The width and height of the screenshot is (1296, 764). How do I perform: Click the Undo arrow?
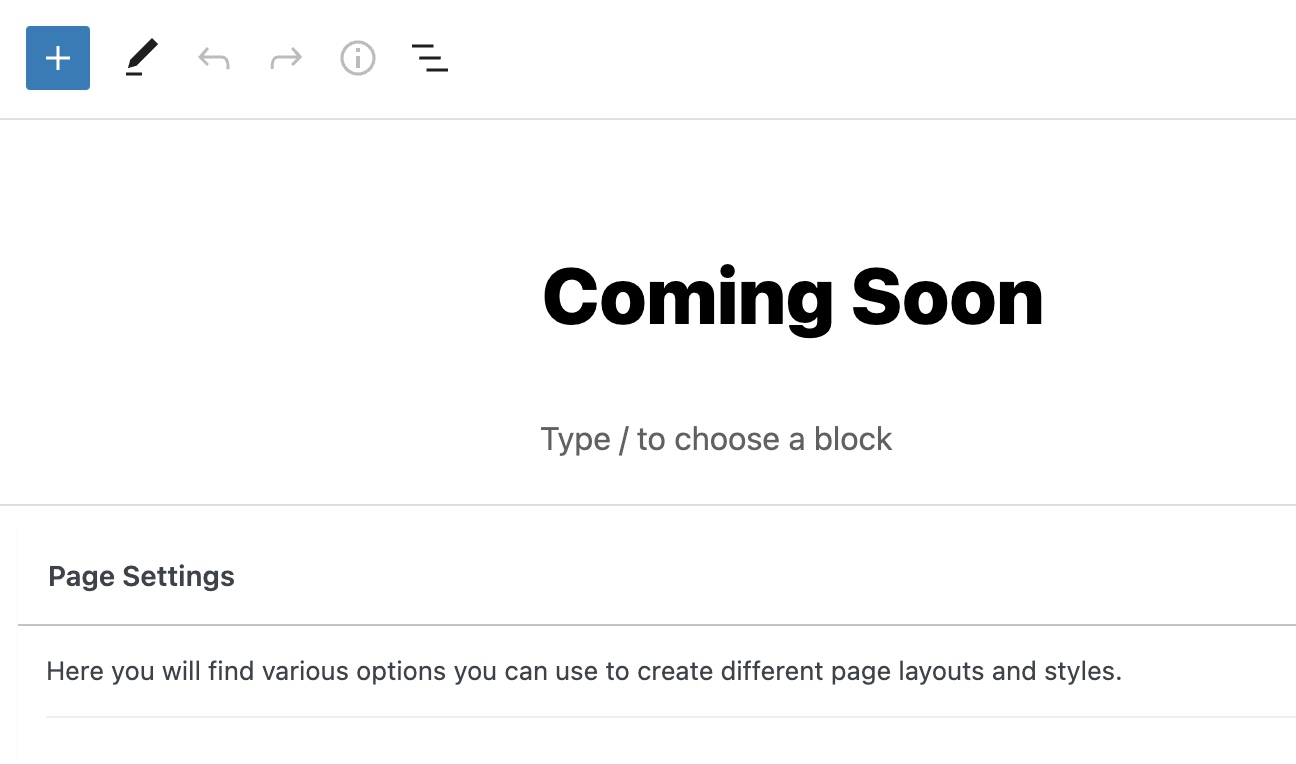click(x=214, y=58)
